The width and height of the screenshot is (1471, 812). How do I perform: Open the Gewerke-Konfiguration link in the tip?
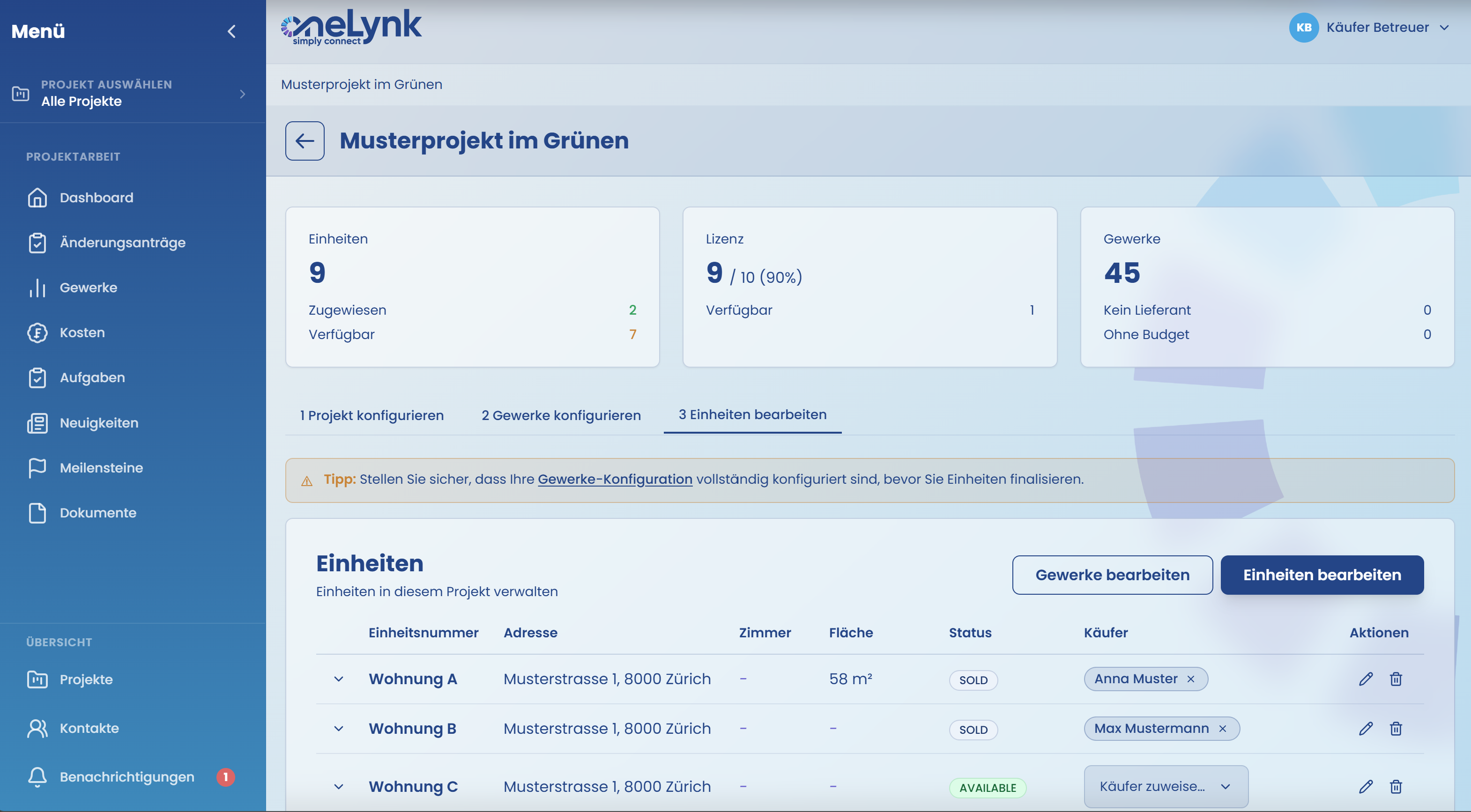[615, 480]
